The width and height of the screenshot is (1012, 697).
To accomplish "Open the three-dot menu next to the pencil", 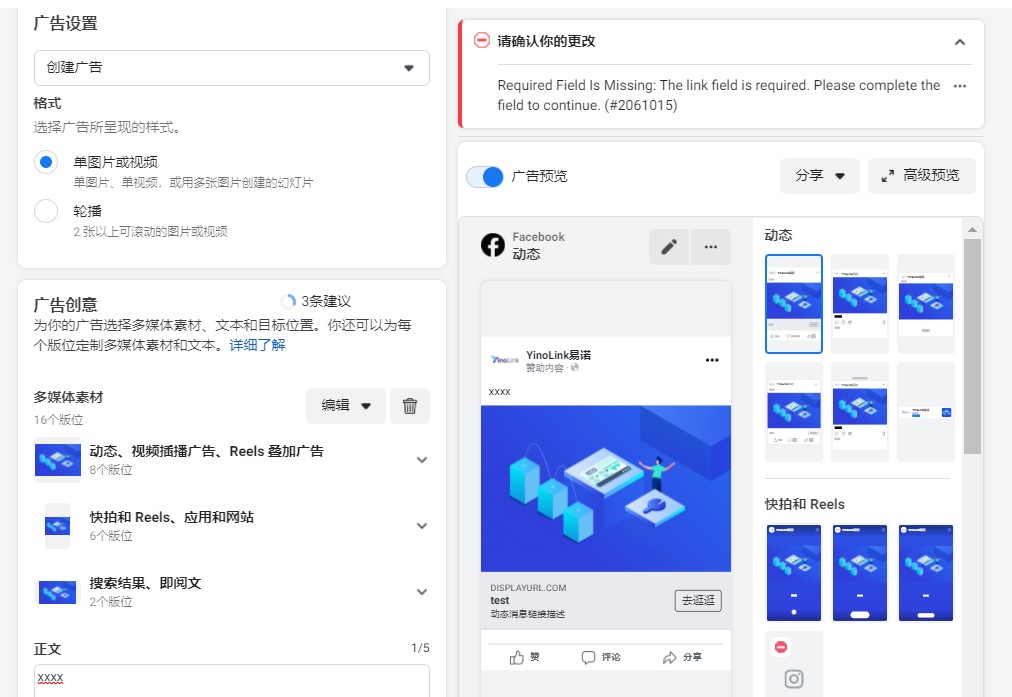I will point(711,247).
